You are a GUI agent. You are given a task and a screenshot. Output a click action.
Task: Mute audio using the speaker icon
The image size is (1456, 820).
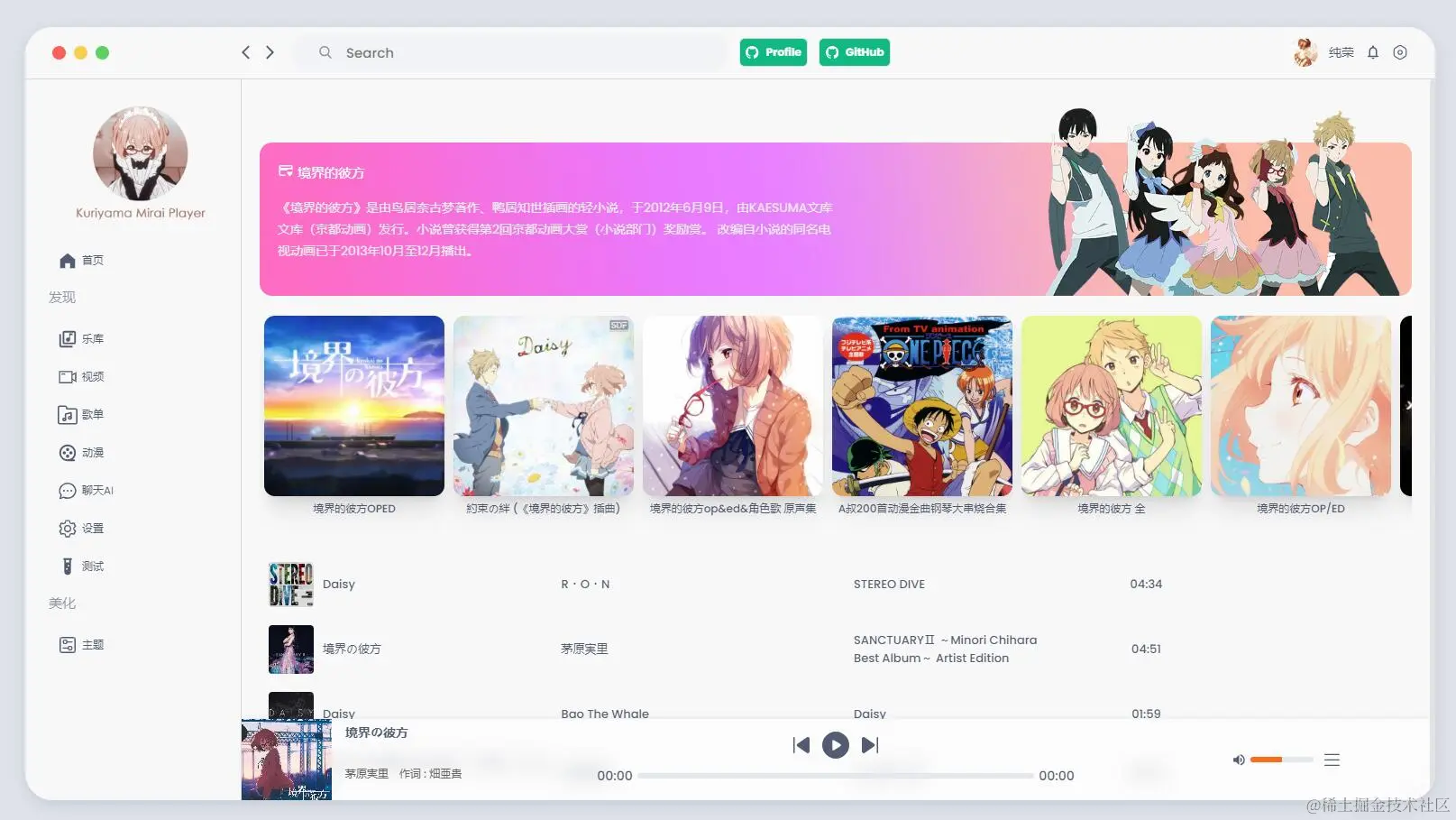pos(1239,760)
